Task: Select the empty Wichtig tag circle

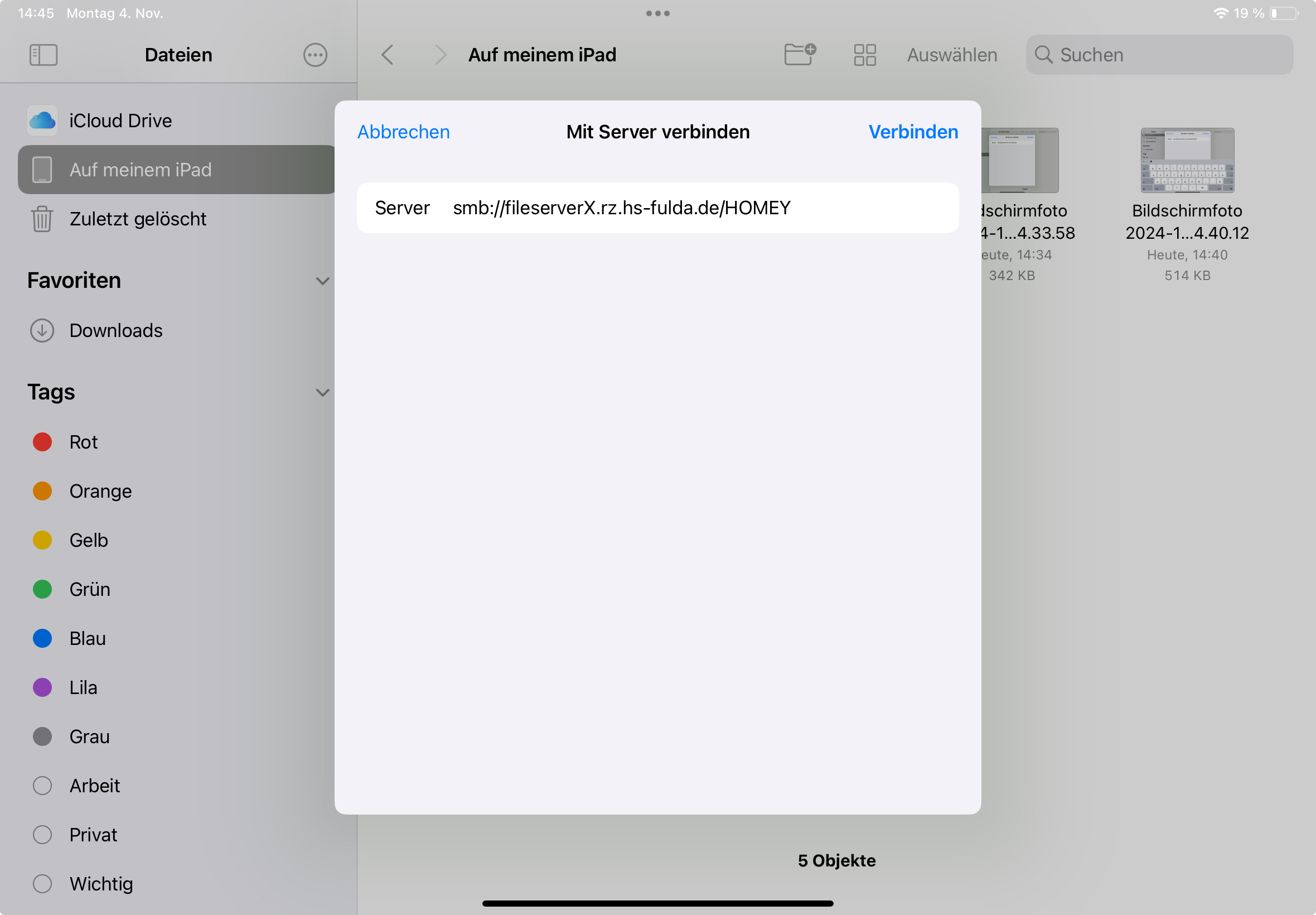Action: point(42,883)
